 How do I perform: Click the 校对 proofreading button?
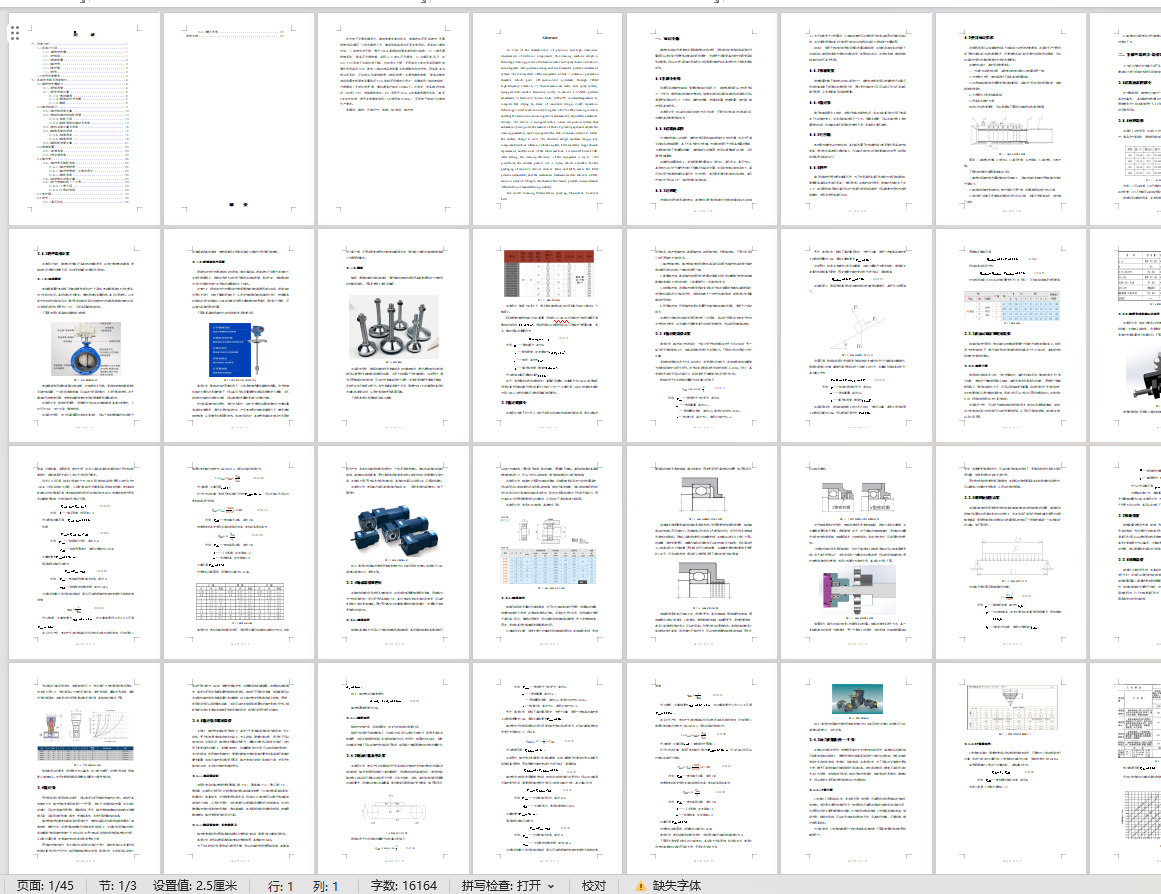(x=594, y=886)
